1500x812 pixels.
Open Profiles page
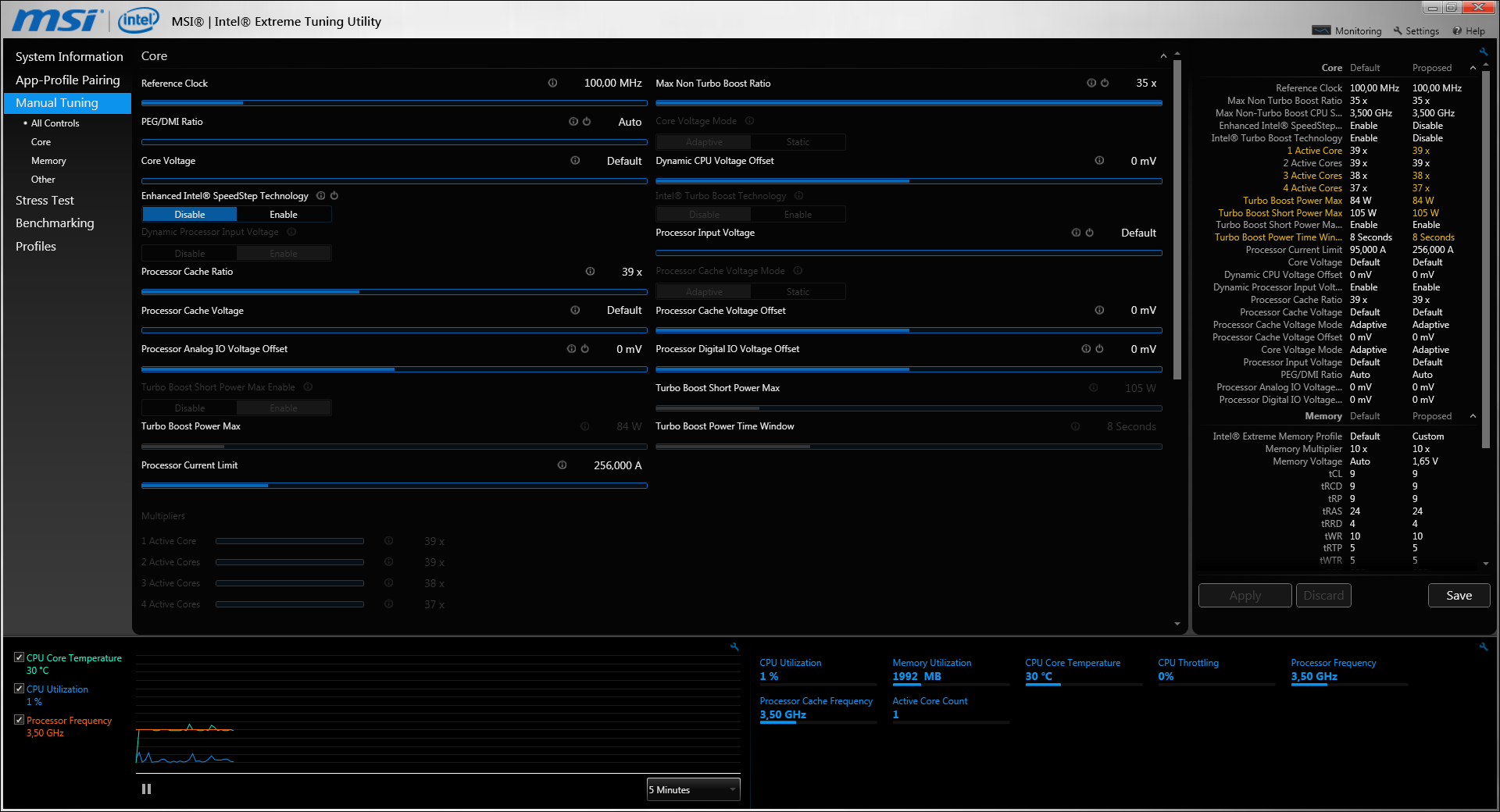[36, 247]
